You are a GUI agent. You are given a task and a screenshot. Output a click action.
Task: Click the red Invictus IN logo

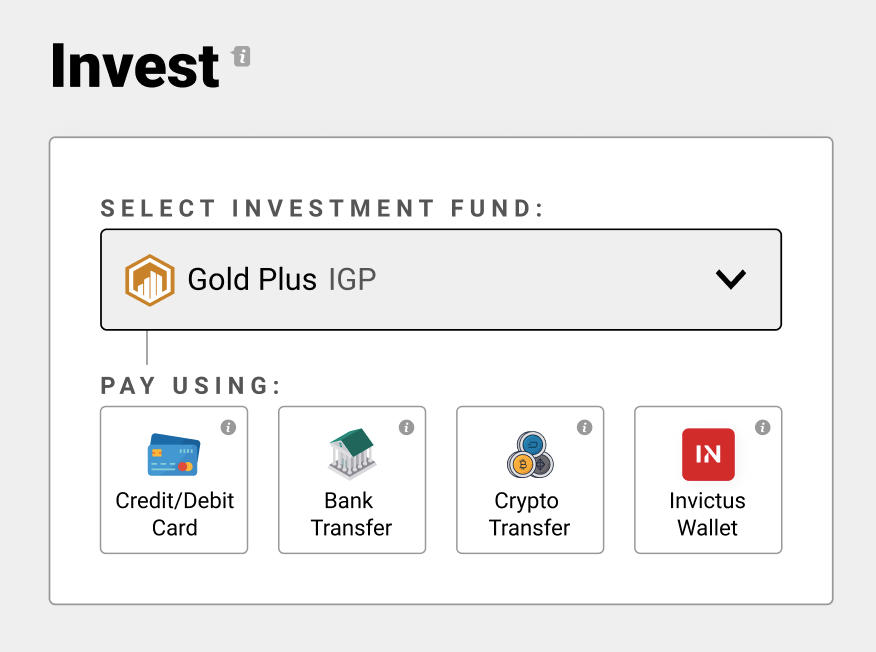click(x=708, y=455)
